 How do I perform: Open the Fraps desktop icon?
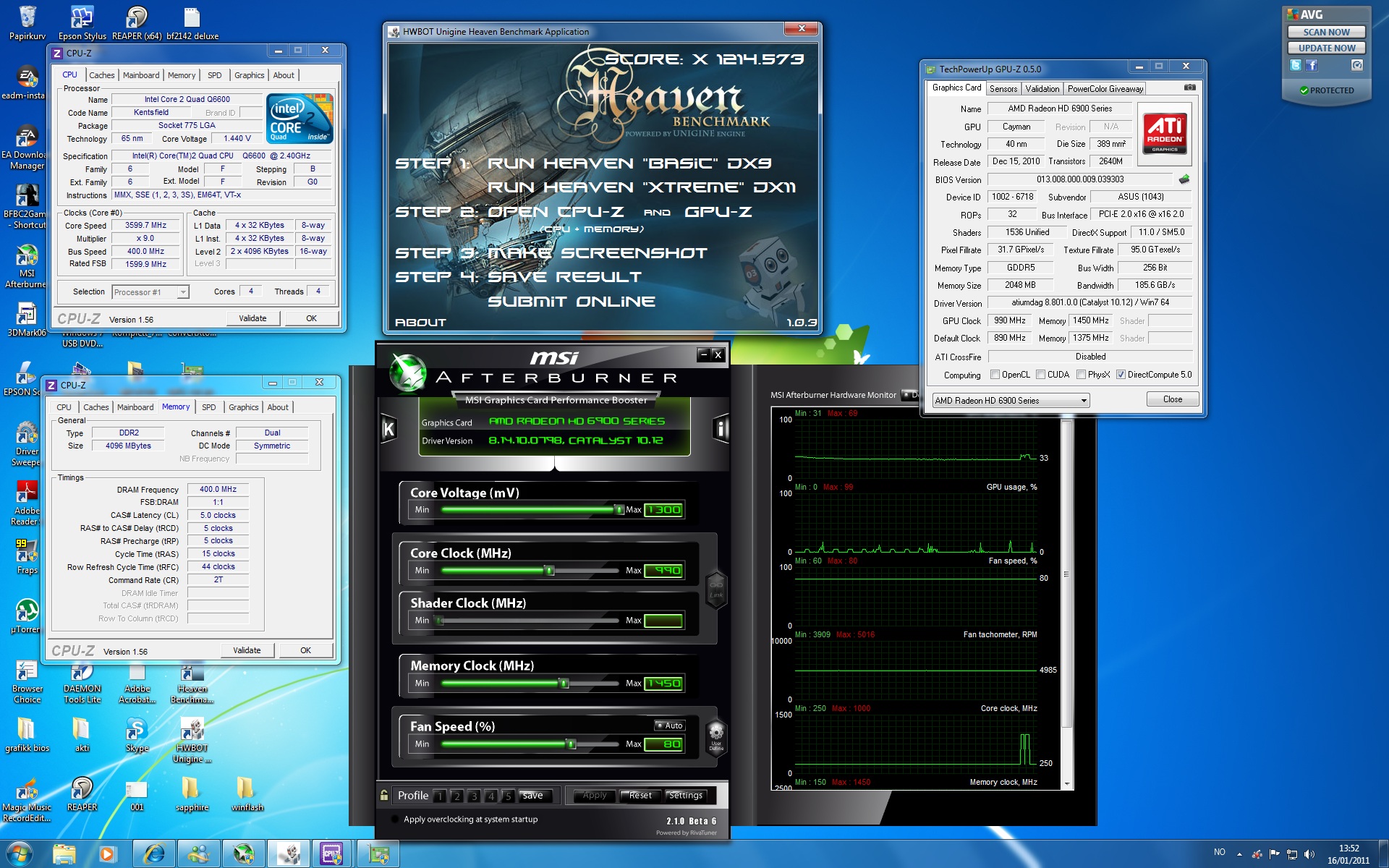27,556
